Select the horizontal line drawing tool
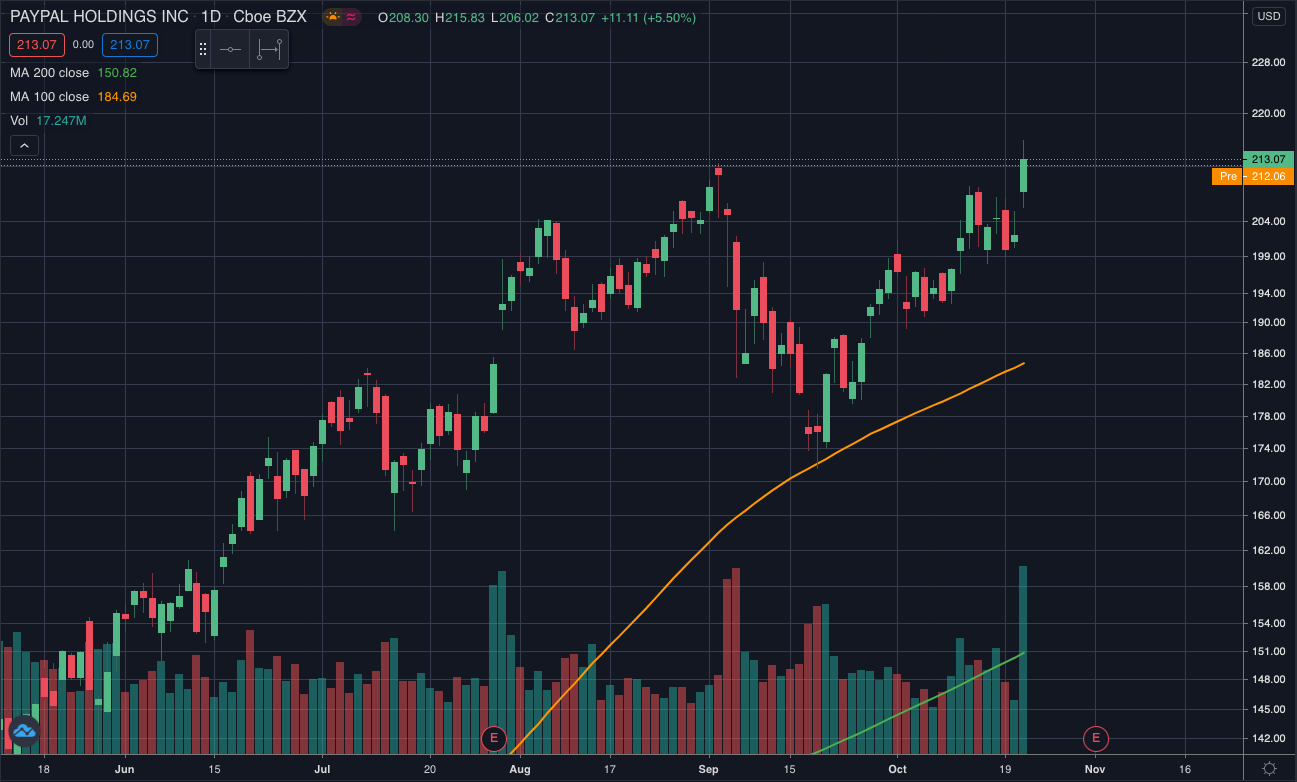1297x782 pixels. coord(231,49)
